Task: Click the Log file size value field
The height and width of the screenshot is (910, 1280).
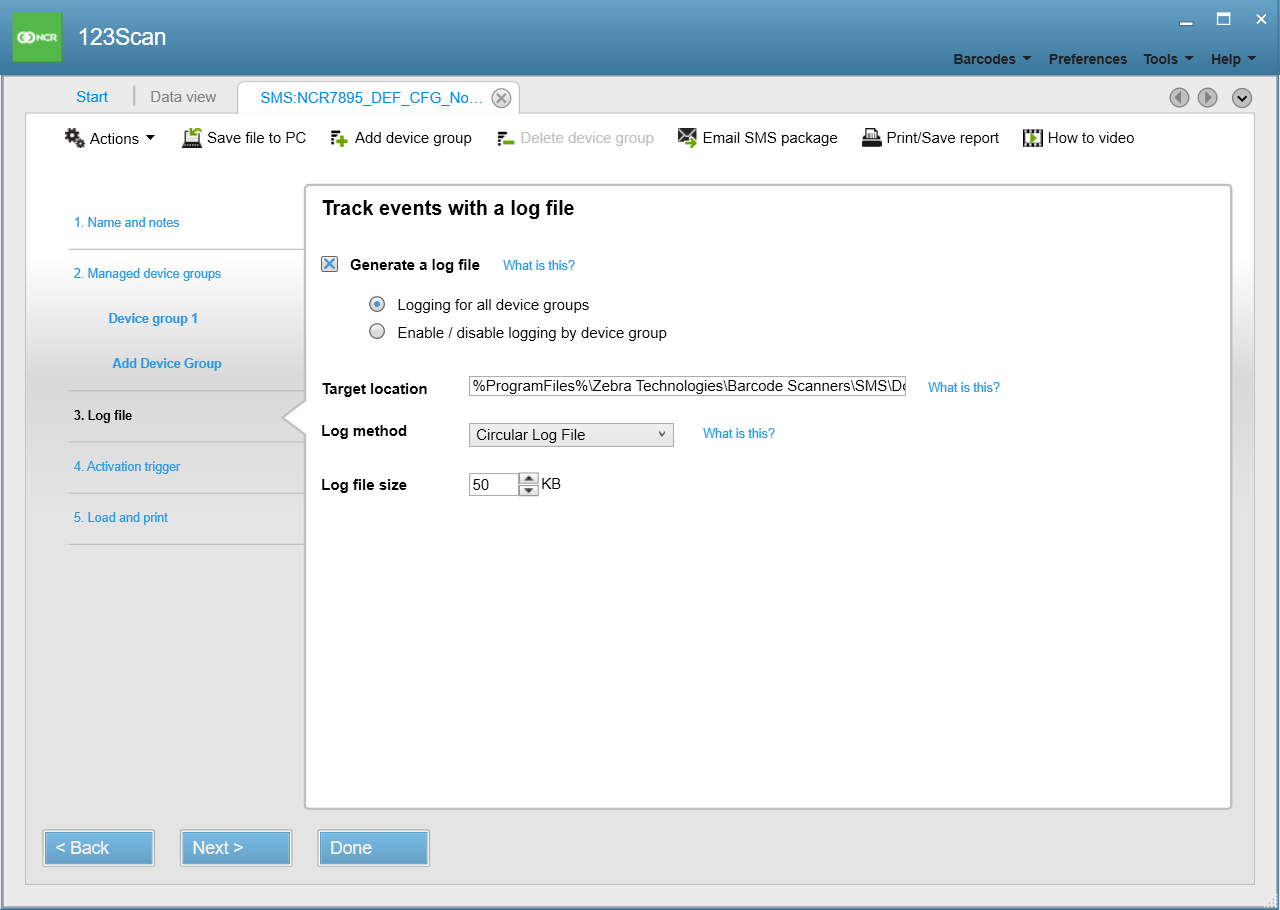Action: tap(494, 484)
